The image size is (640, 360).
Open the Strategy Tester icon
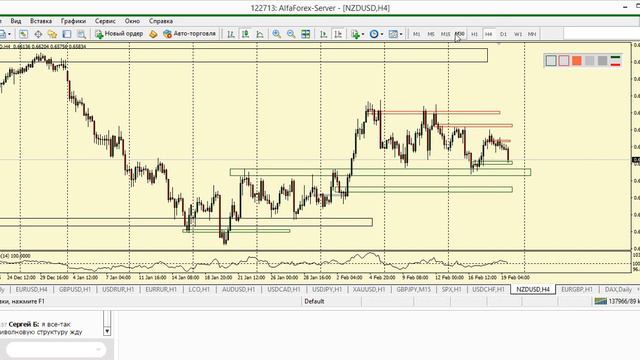click(81, 34)
